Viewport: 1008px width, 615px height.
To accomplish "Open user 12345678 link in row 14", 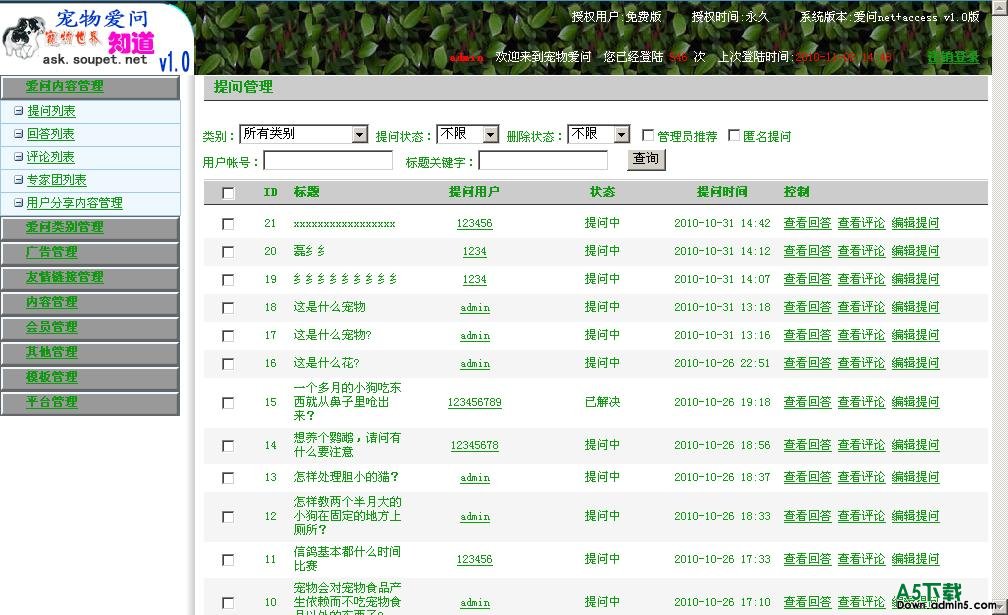I will pos(474,445).
